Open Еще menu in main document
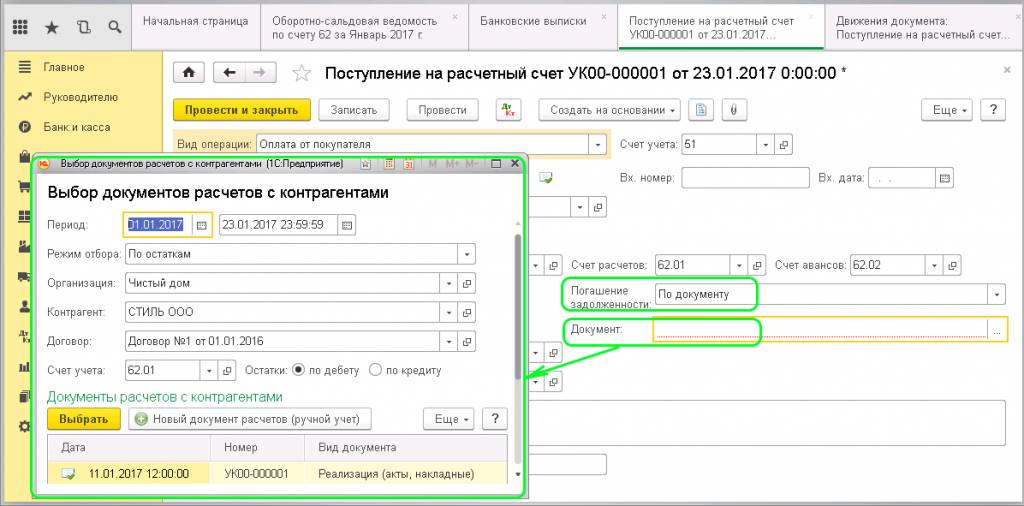The height and width of the screenshot is (506, 1024). pyautogui.click(x=947, y=110)
